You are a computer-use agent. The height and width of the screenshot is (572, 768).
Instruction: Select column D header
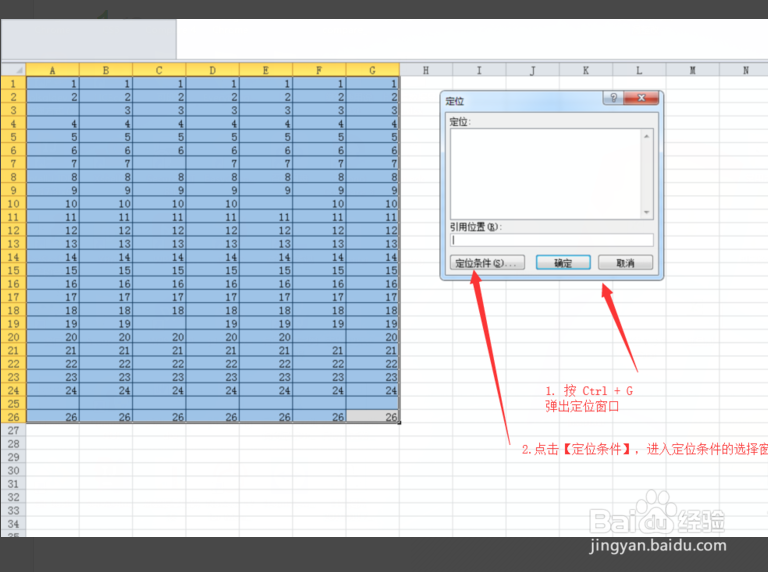click(x=213, y=70)
